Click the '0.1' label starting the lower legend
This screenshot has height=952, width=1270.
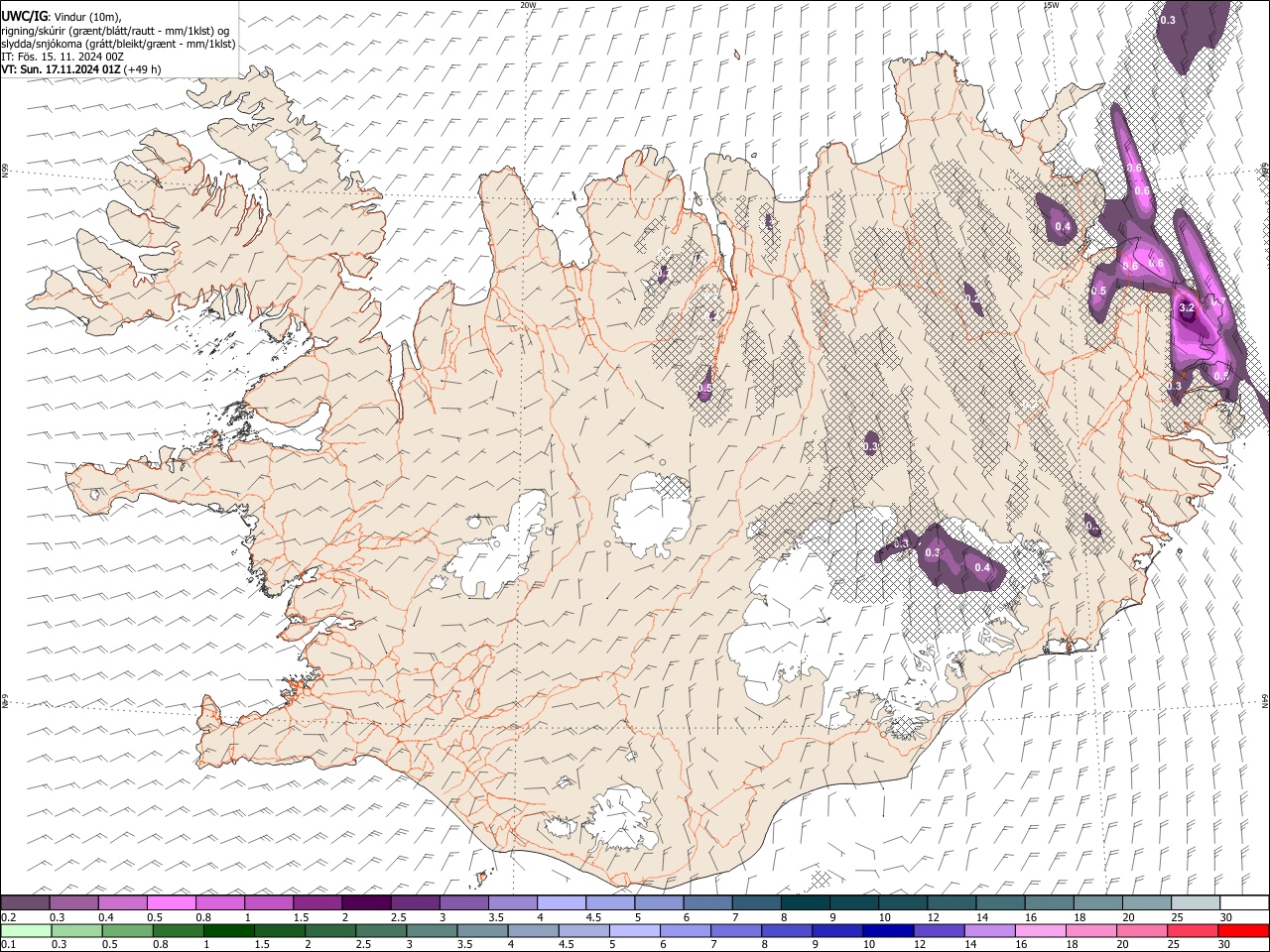coord(8,945)
